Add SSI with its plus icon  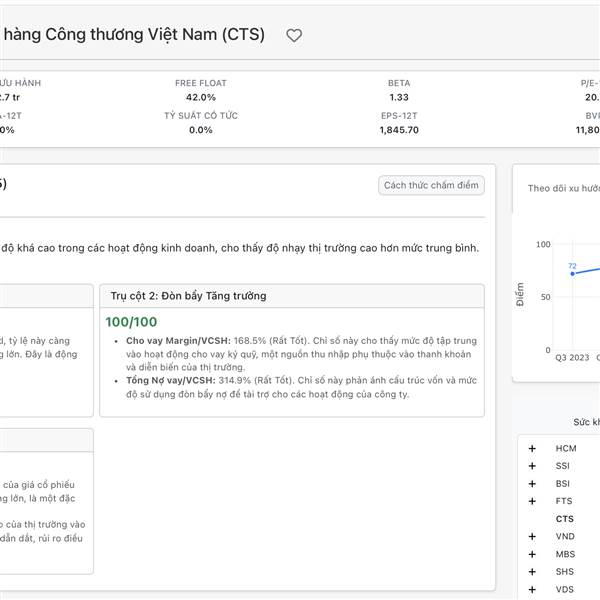(x=532, y=466)
